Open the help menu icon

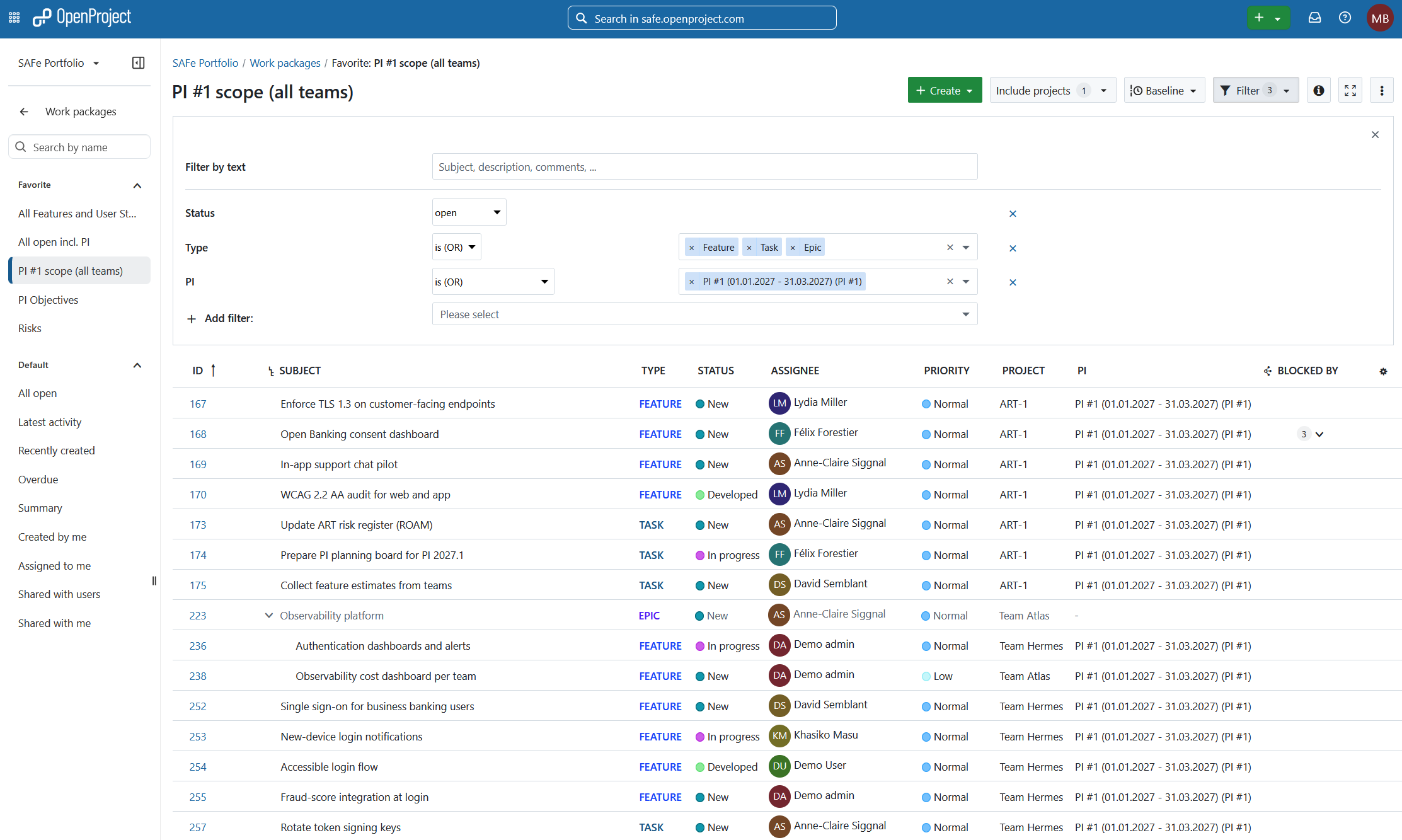pos(1345,18)
